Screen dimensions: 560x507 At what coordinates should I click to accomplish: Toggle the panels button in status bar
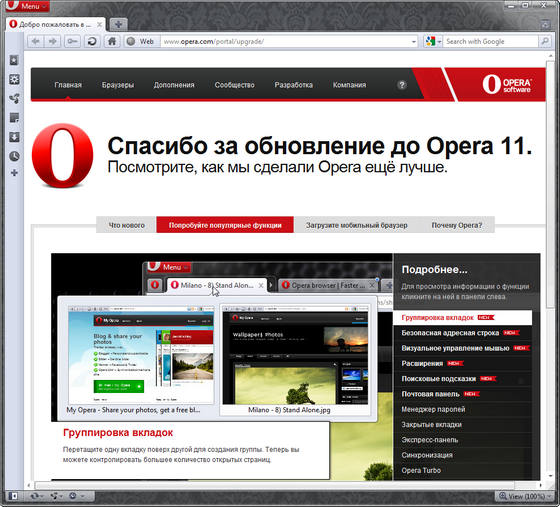pyautogui.click(x=13, y=496)
